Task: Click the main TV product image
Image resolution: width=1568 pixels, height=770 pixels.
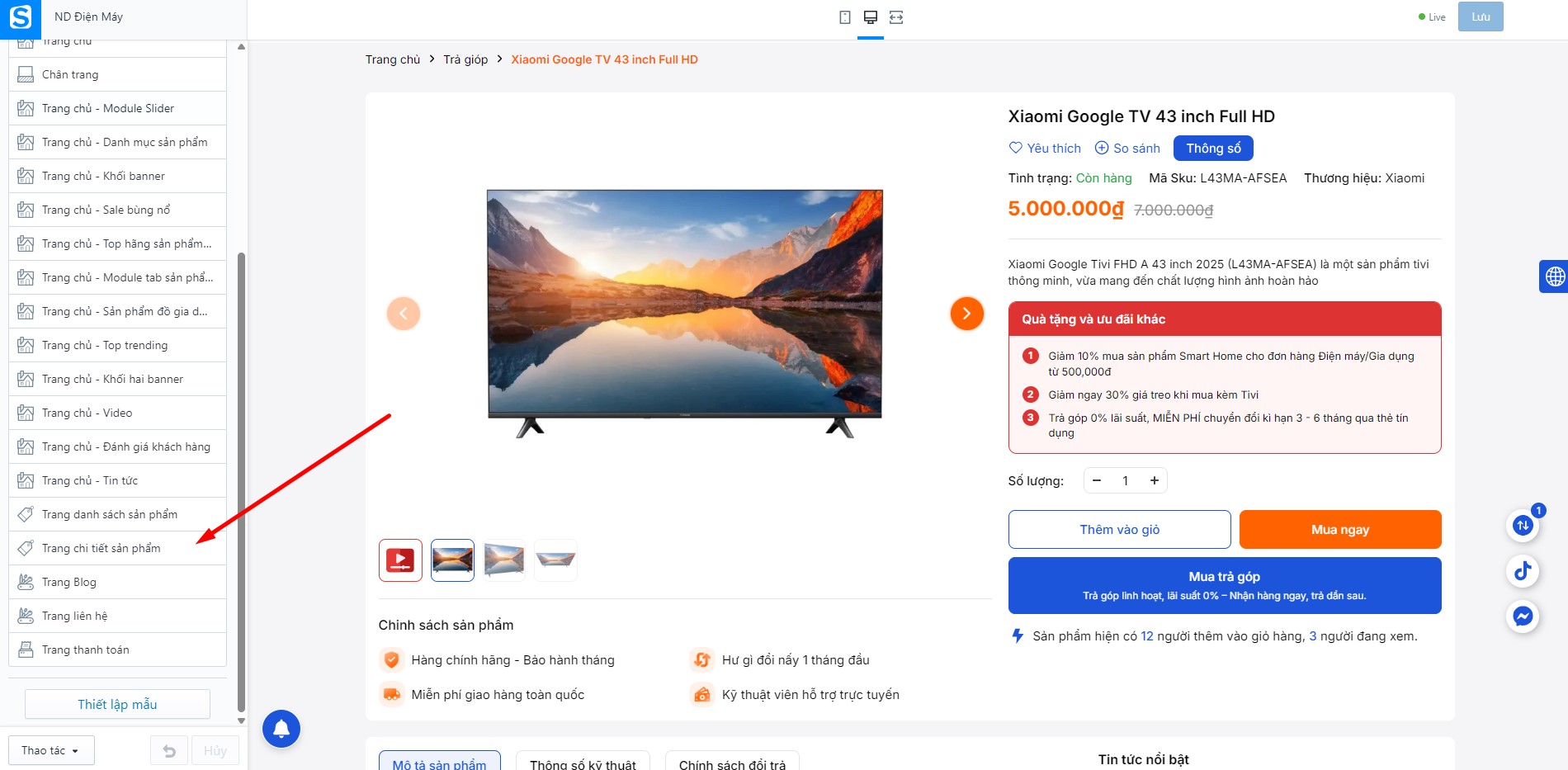Action: (x=685, y=314)
